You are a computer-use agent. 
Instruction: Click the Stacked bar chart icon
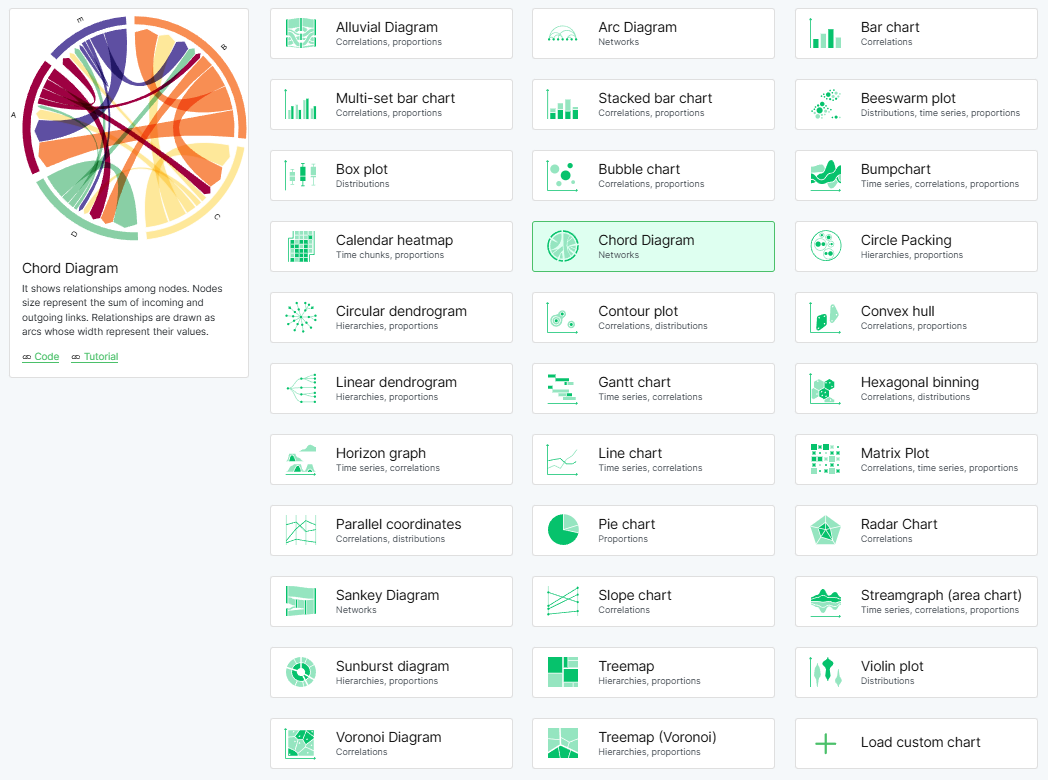563,104
